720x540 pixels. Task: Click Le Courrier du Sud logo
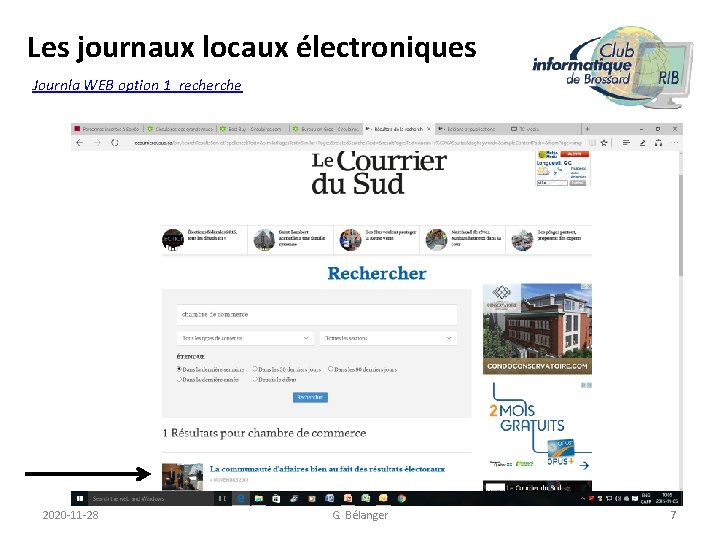coord(378,173)
